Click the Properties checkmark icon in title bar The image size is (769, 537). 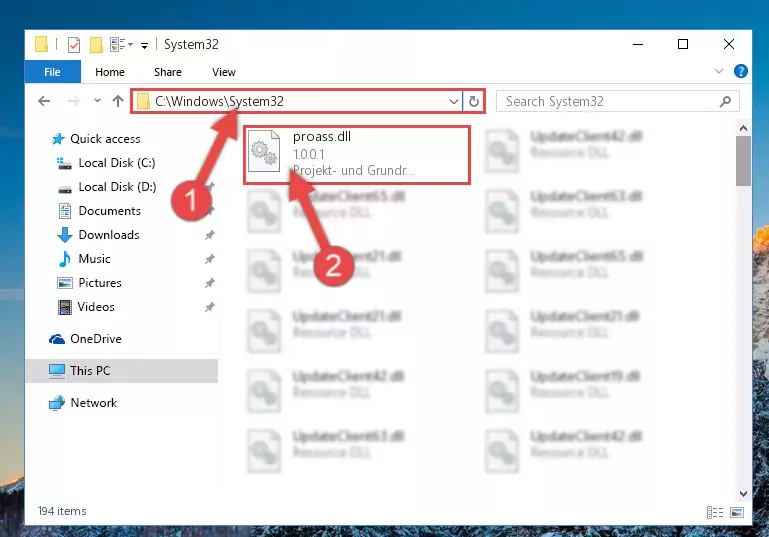pyautogui.click(x=74, y=45)
